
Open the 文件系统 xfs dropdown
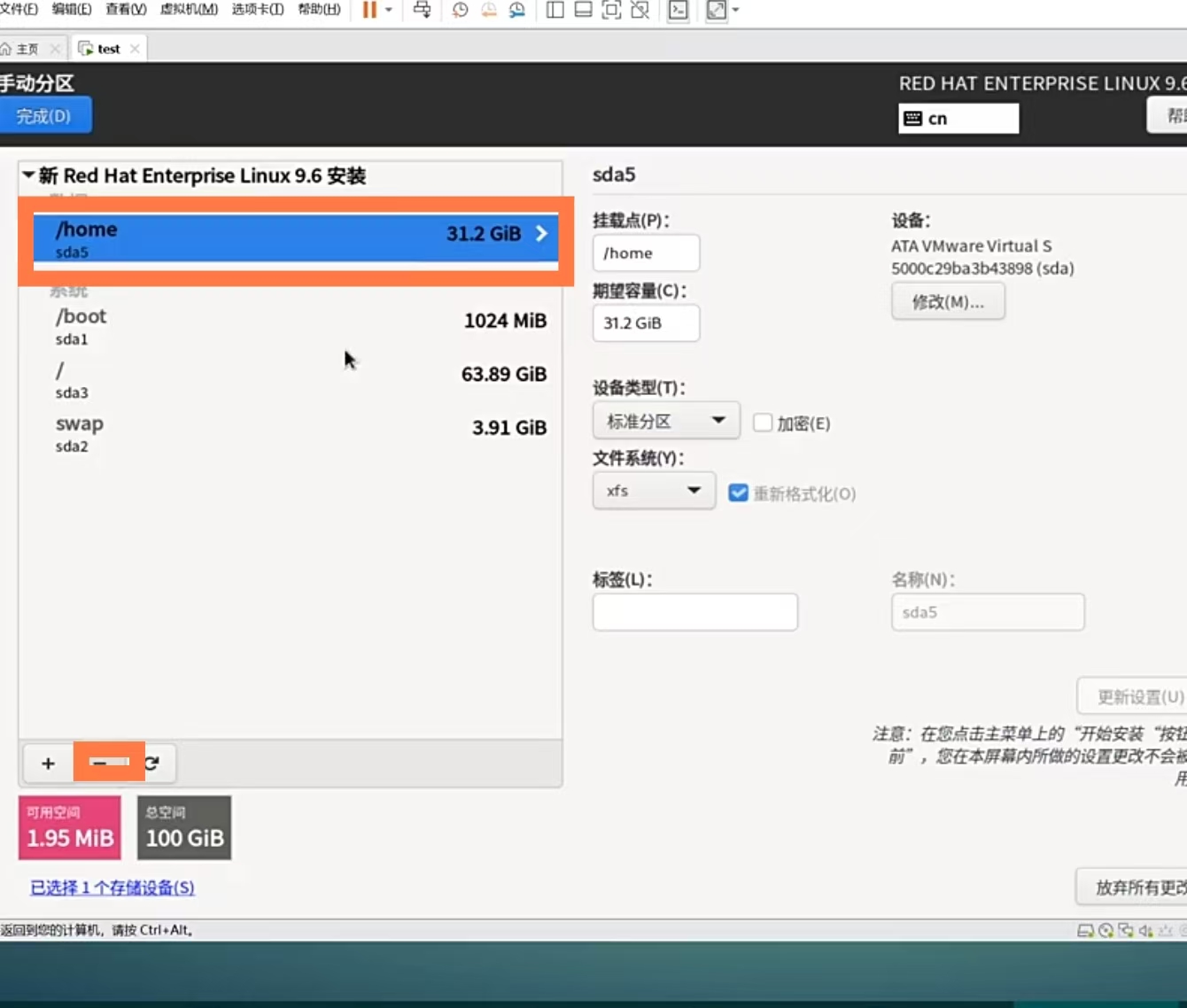(654, 491)
